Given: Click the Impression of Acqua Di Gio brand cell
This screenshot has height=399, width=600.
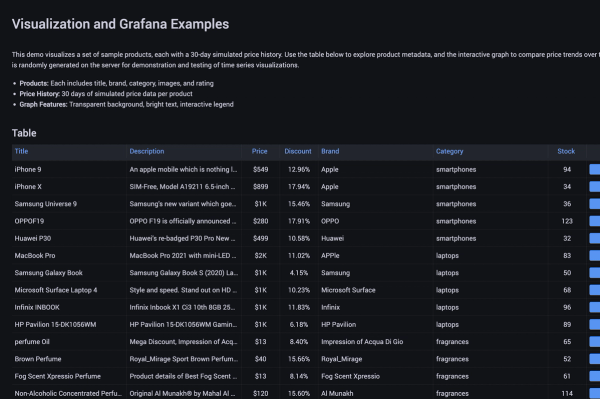Looking at the screenshot, I should [376, 342].
